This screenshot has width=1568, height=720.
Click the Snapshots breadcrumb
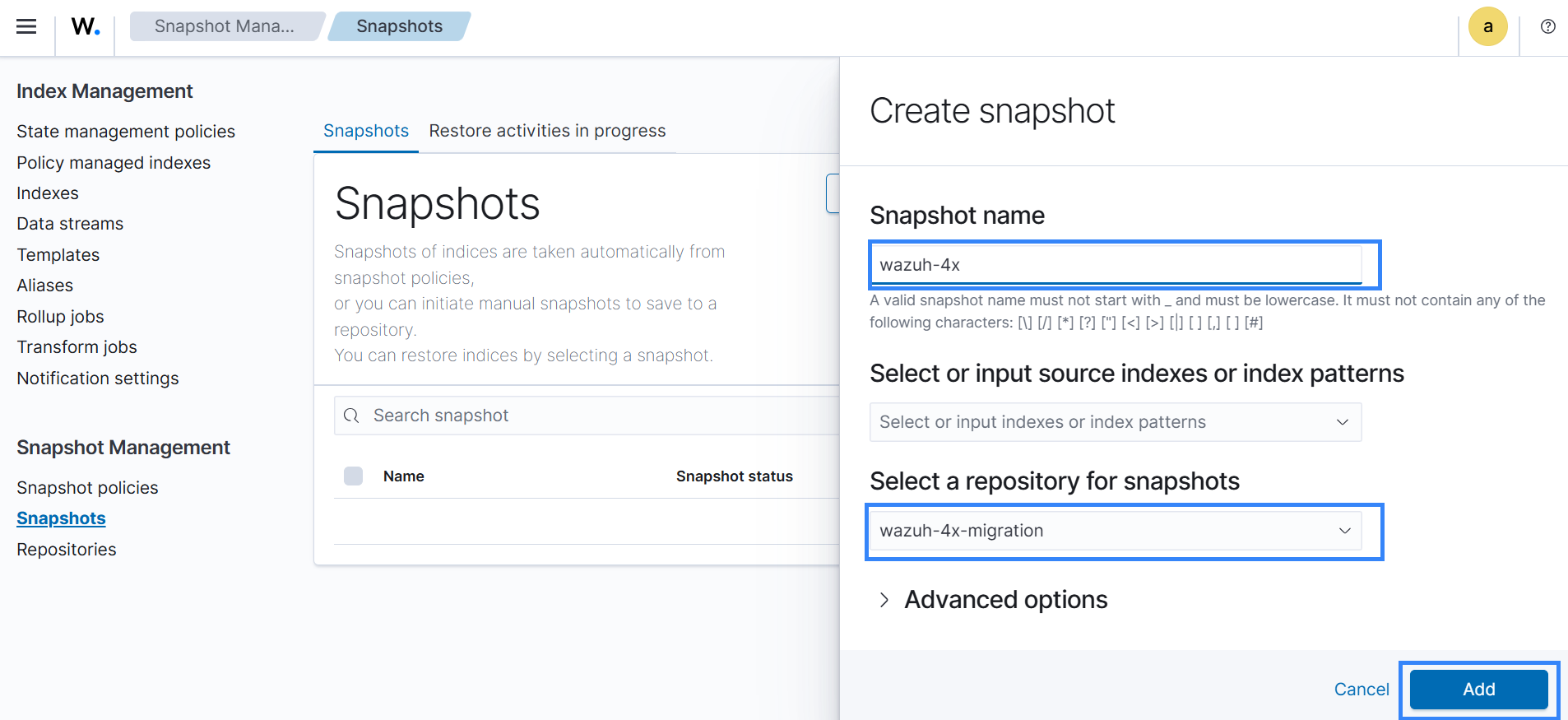(x=399, y=26)
